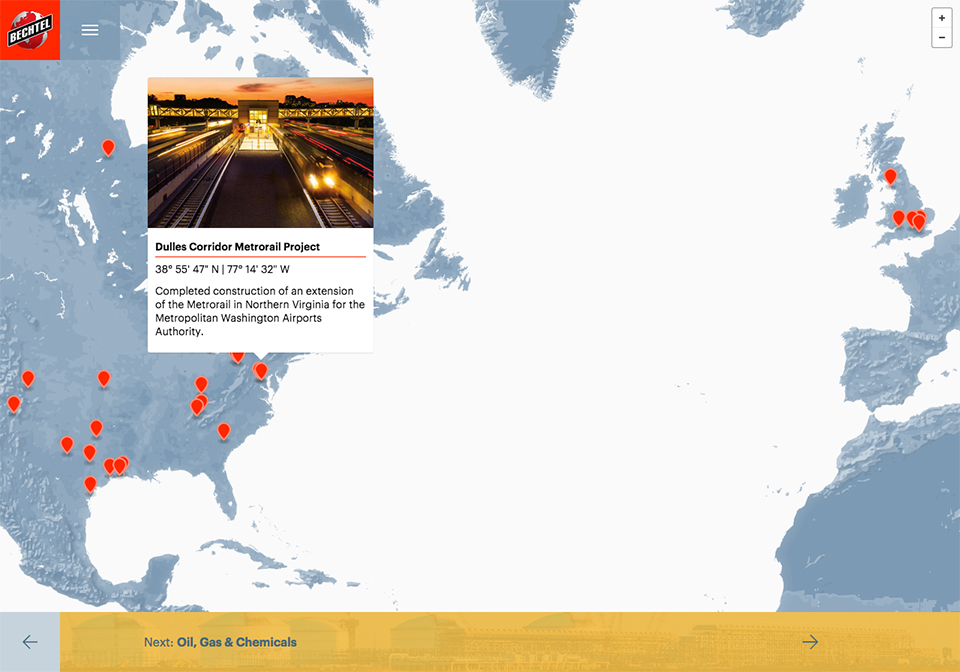Screen dimensions: 960x672
Task: Go to previous section with left arrow
Action: pyautogui.click(x=30, y=642)
